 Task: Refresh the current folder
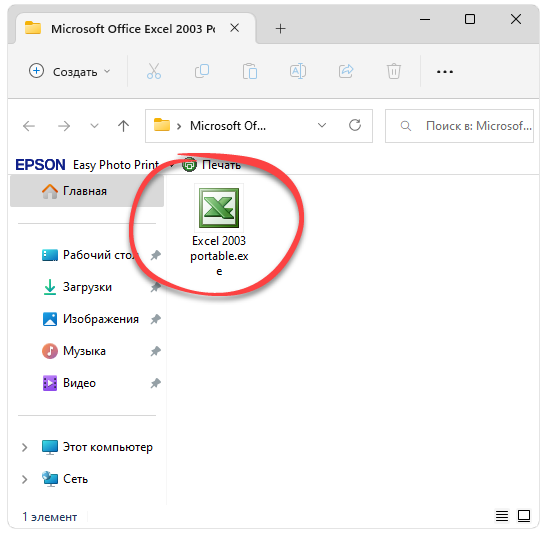[x=355, y=125]
